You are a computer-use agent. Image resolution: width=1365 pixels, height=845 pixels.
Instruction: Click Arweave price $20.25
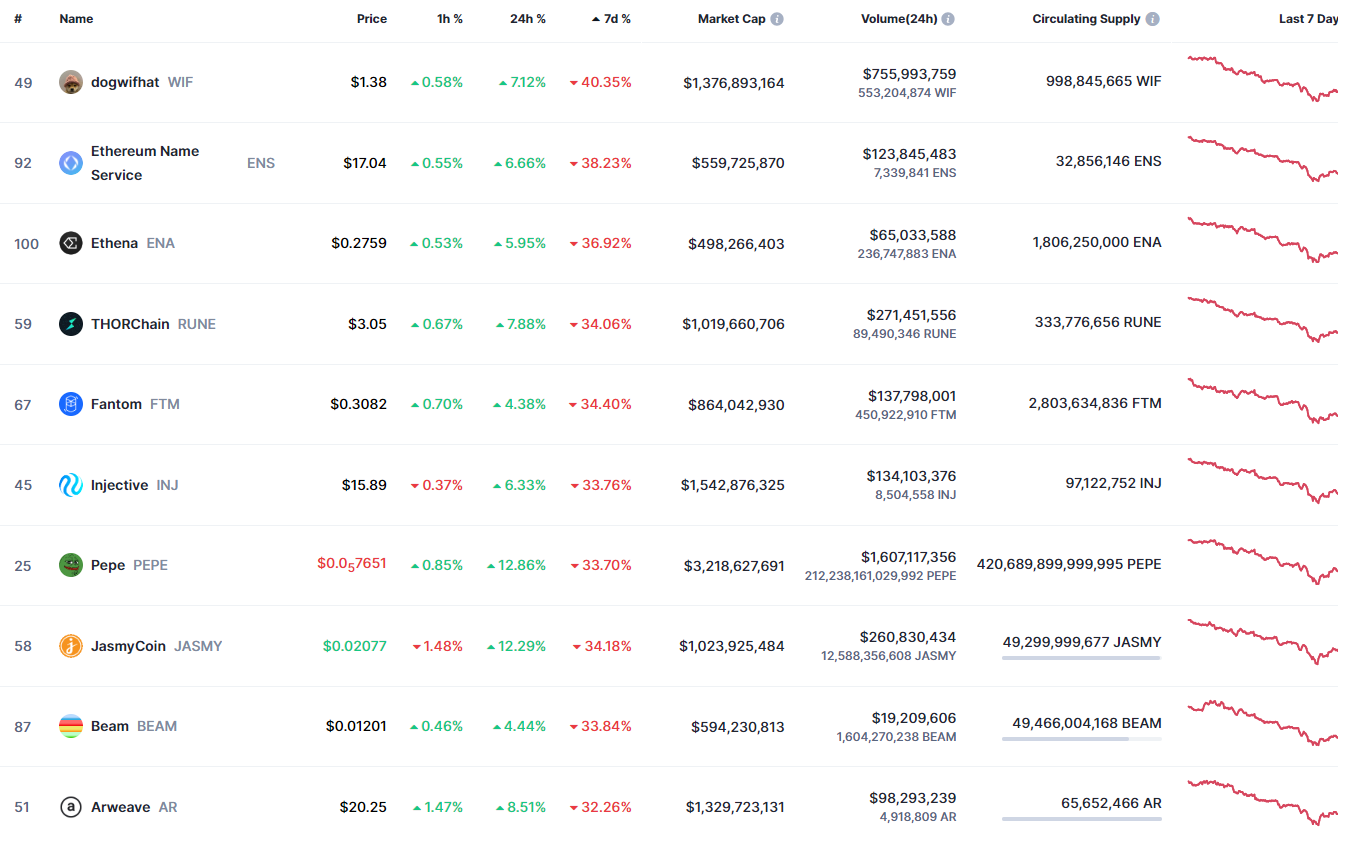[363, 807]
